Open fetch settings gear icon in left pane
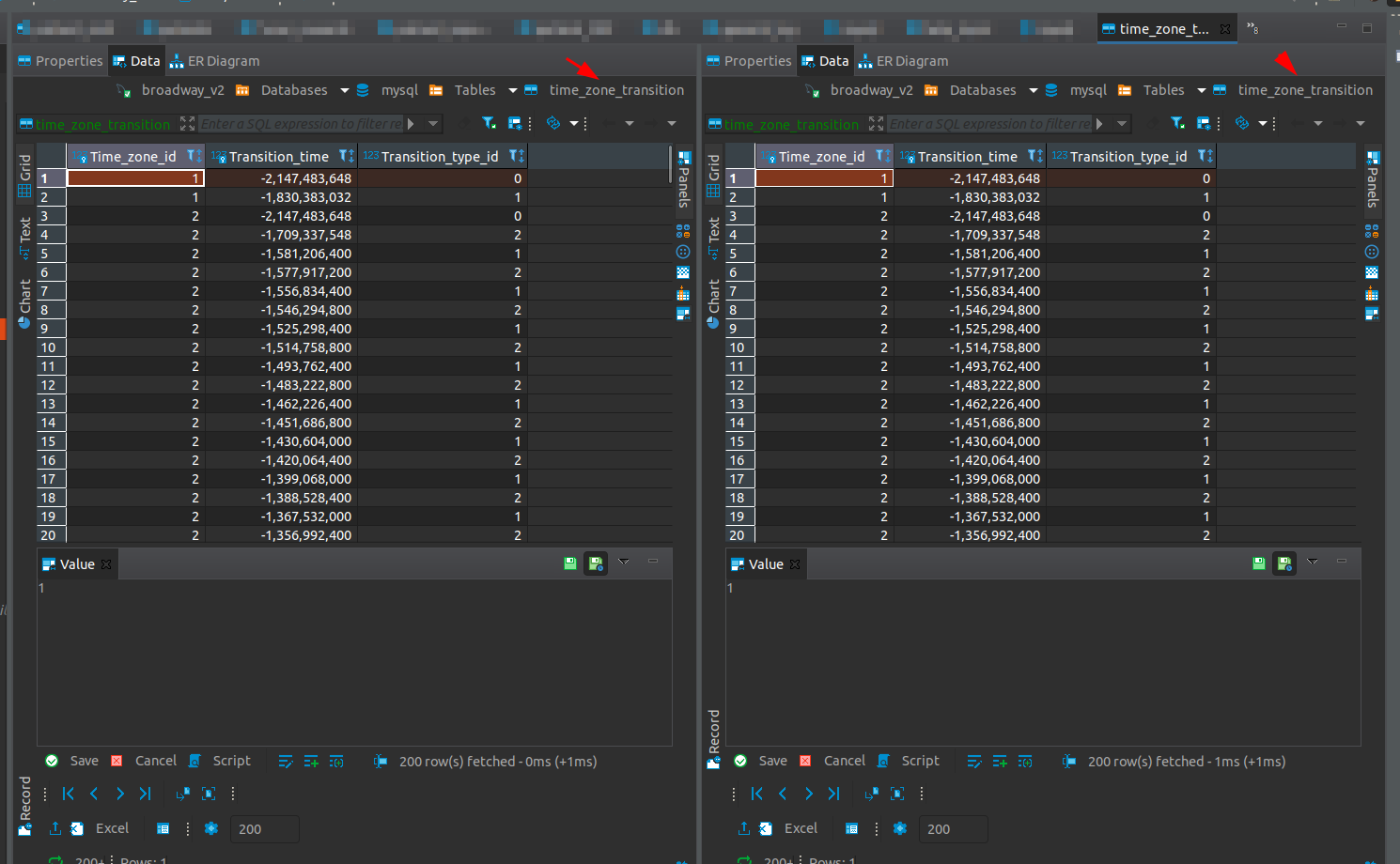This screenshot has height=864, width=1400. (x=211, y=828)
